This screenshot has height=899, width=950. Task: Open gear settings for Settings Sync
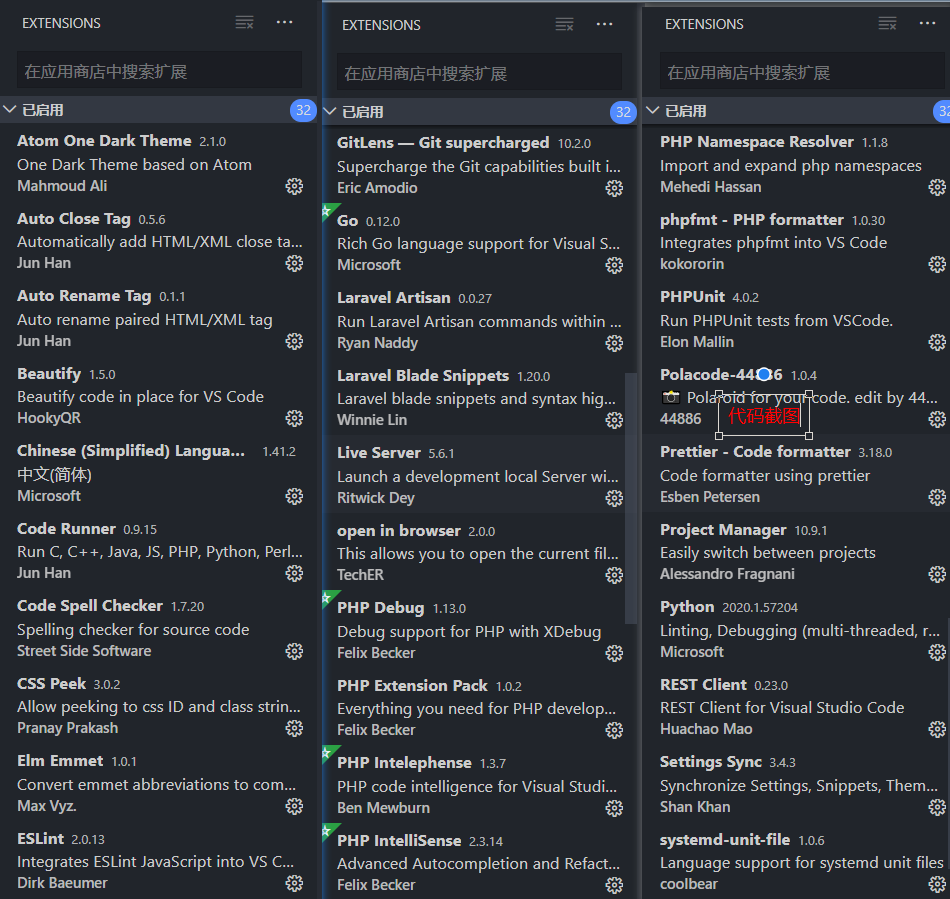pos(937,807)
